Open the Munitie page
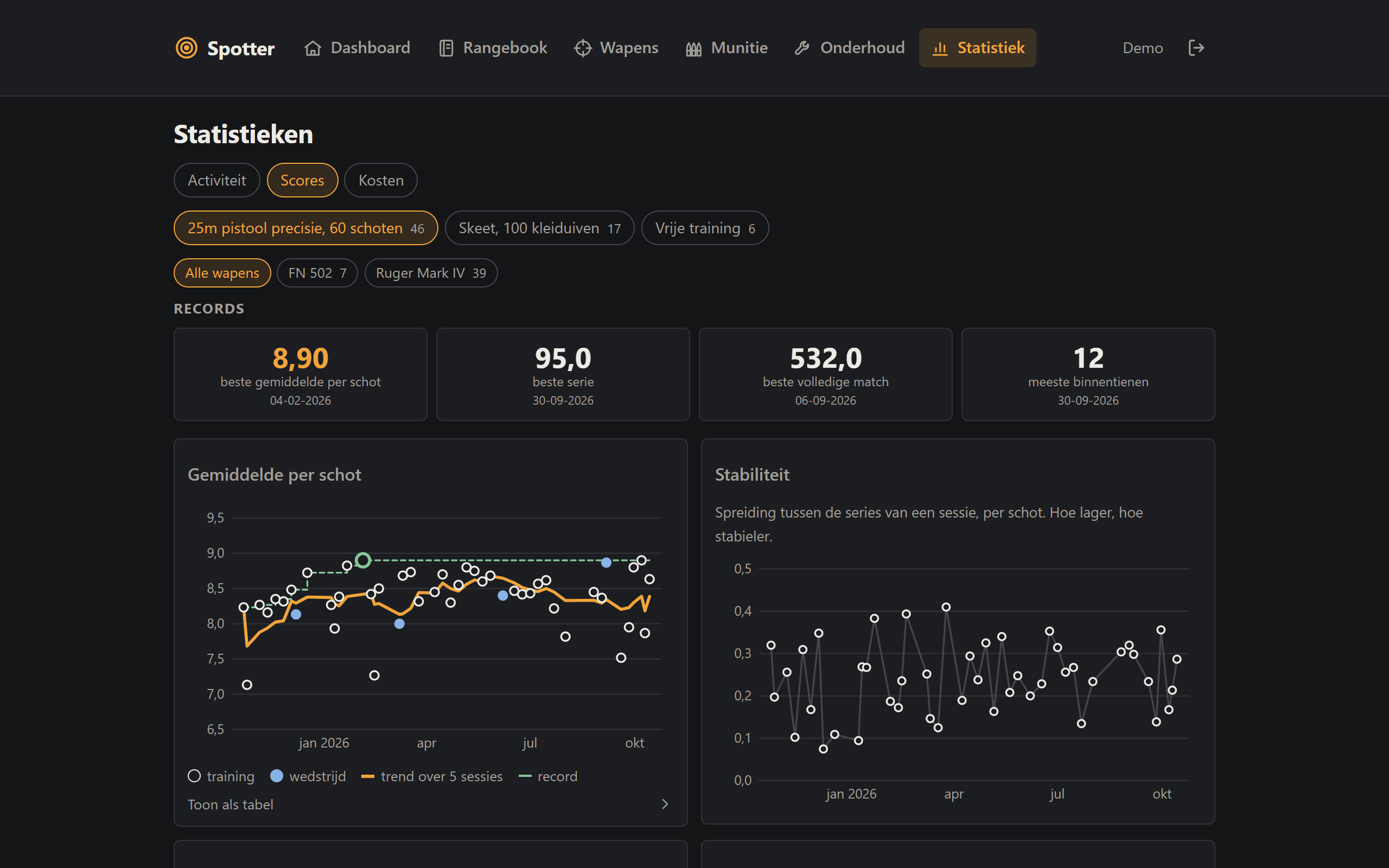Image resolution: width=1389 pixels, height=868 pixels. (x=727, y=48)
